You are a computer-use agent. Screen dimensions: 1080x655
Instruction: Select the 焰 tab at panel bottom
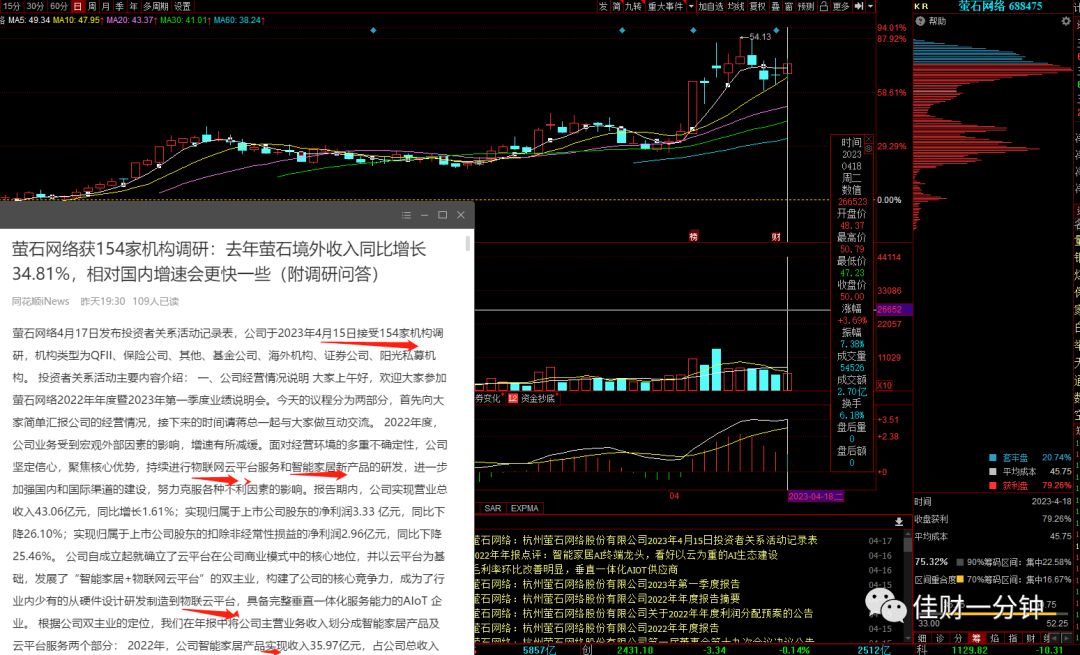pyautogui.click(x=995, y=638)
